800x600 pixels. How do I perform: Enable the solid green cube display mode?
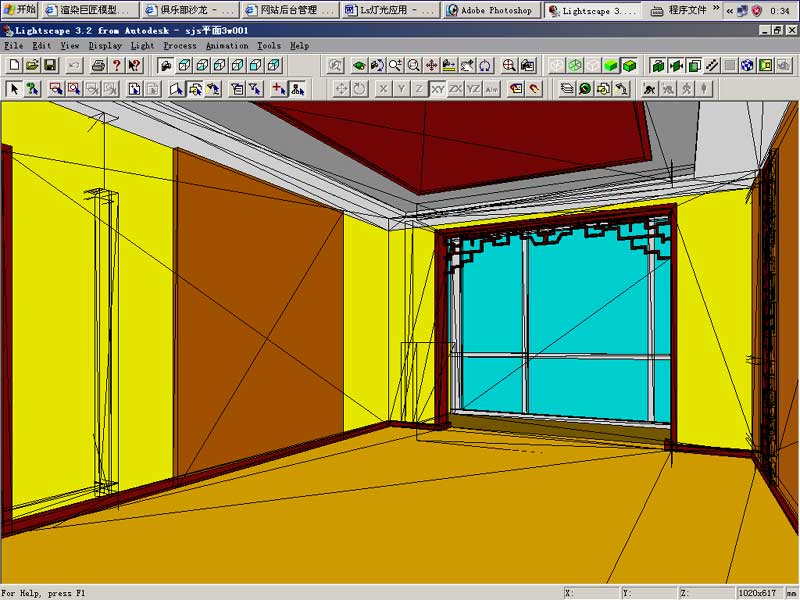point(629,65)
